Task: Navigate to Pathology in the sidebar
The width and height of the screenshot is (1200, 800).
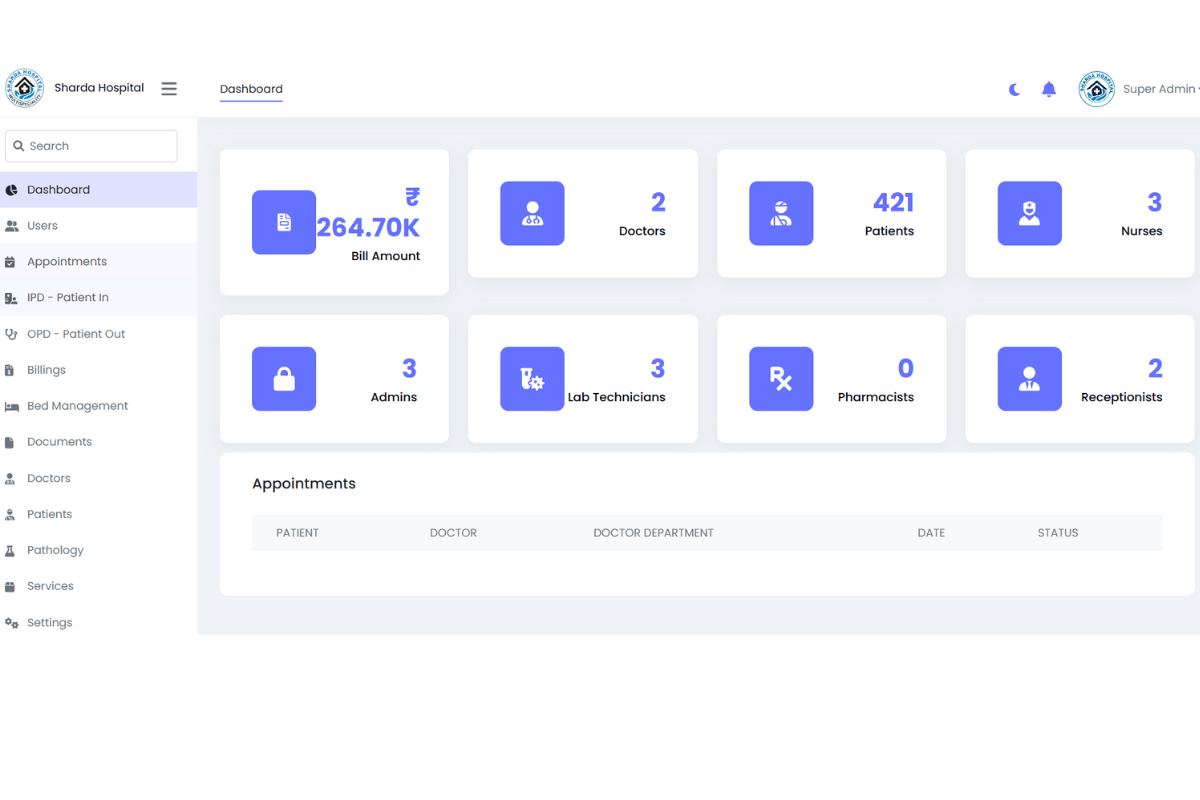Action: (x=55, y=550)
